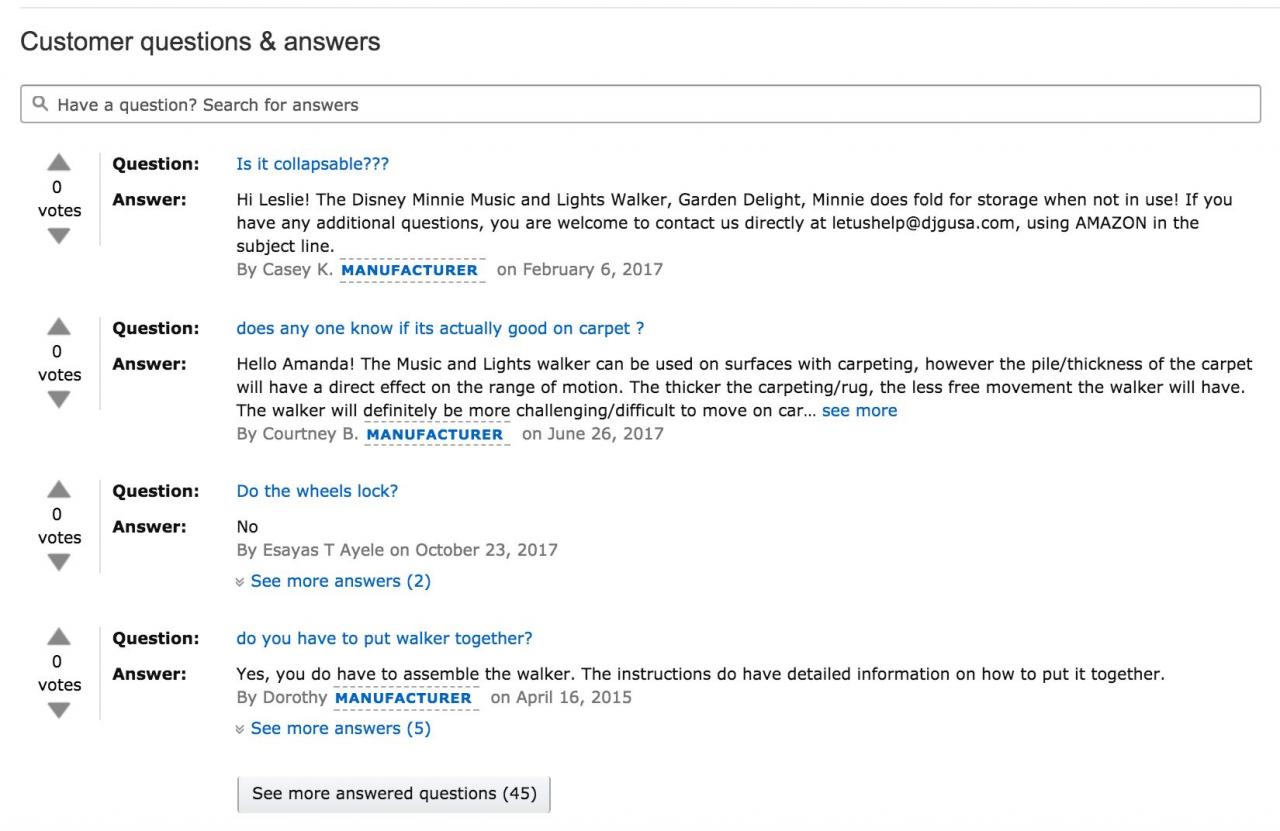
Task: Expand 'See more answers (2)'
Action: click(x=340, y=581)
